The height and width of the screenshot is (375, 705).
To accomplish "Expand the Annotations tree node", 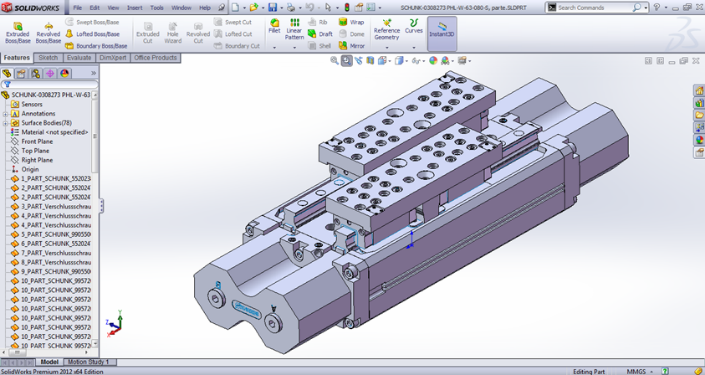I will 5,114.
